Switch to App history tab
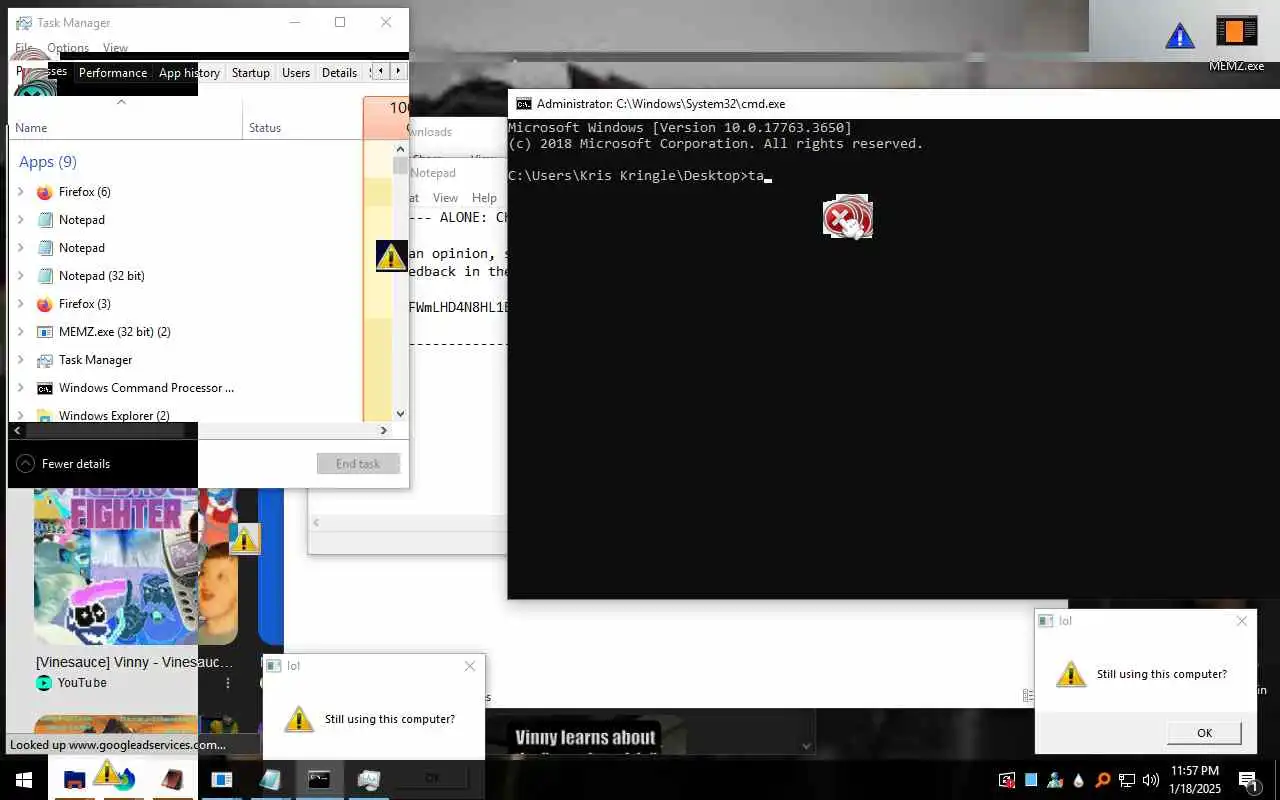 coord(189,73)
